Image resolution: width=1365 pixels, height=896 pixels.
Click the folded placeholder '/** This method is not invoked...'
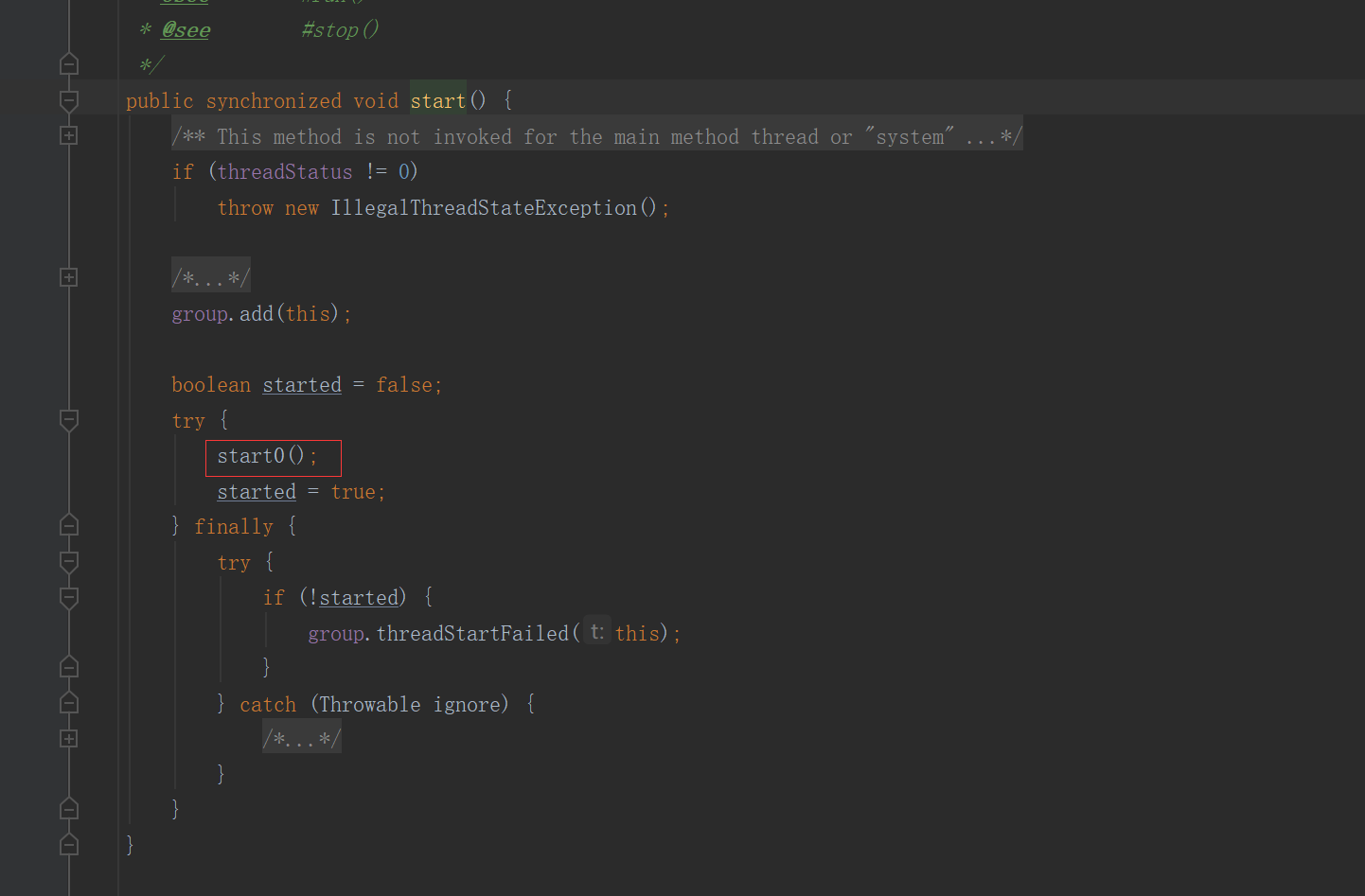[596, 136]
